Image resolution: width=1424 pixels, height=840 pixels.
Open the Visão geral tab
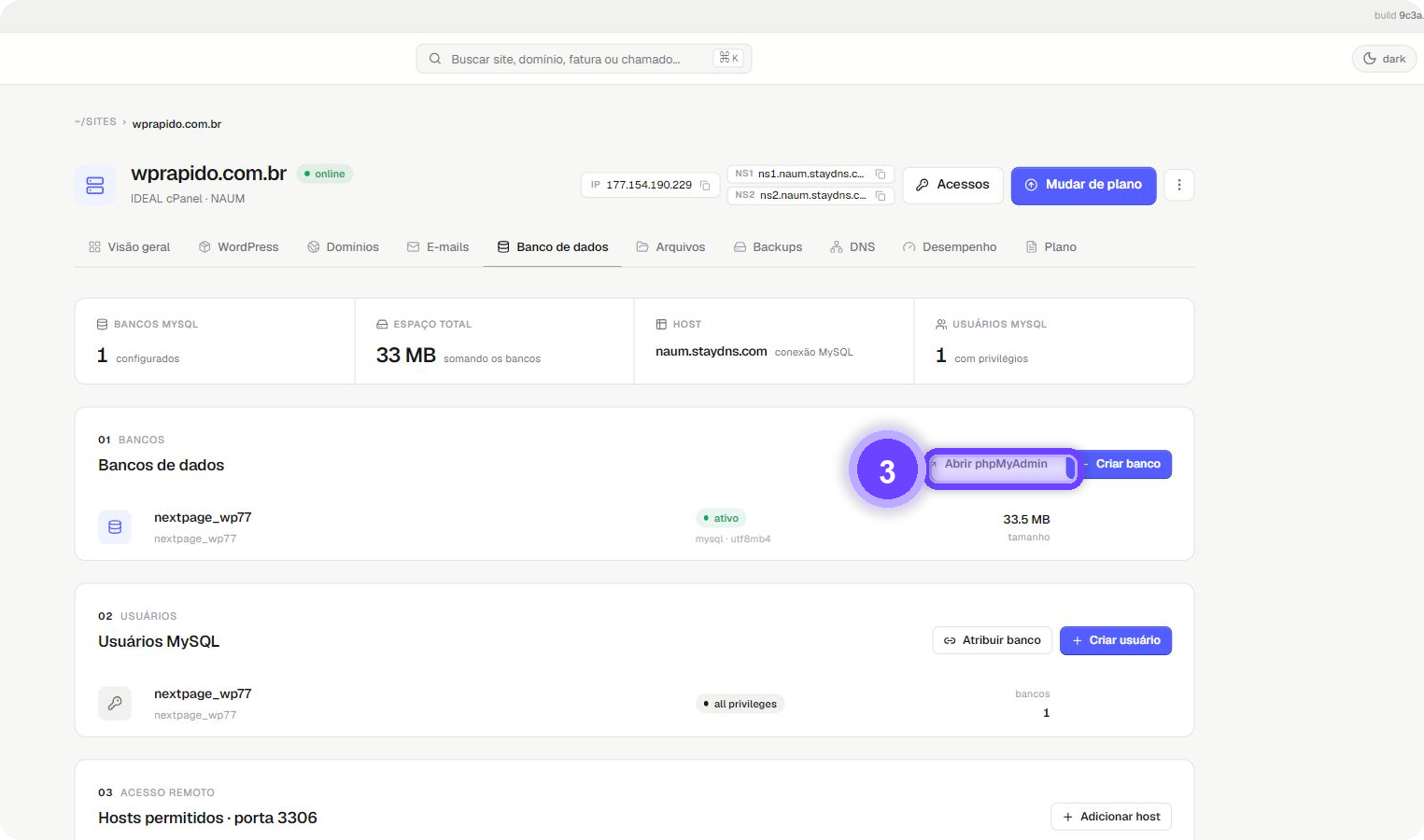point(129,247)
